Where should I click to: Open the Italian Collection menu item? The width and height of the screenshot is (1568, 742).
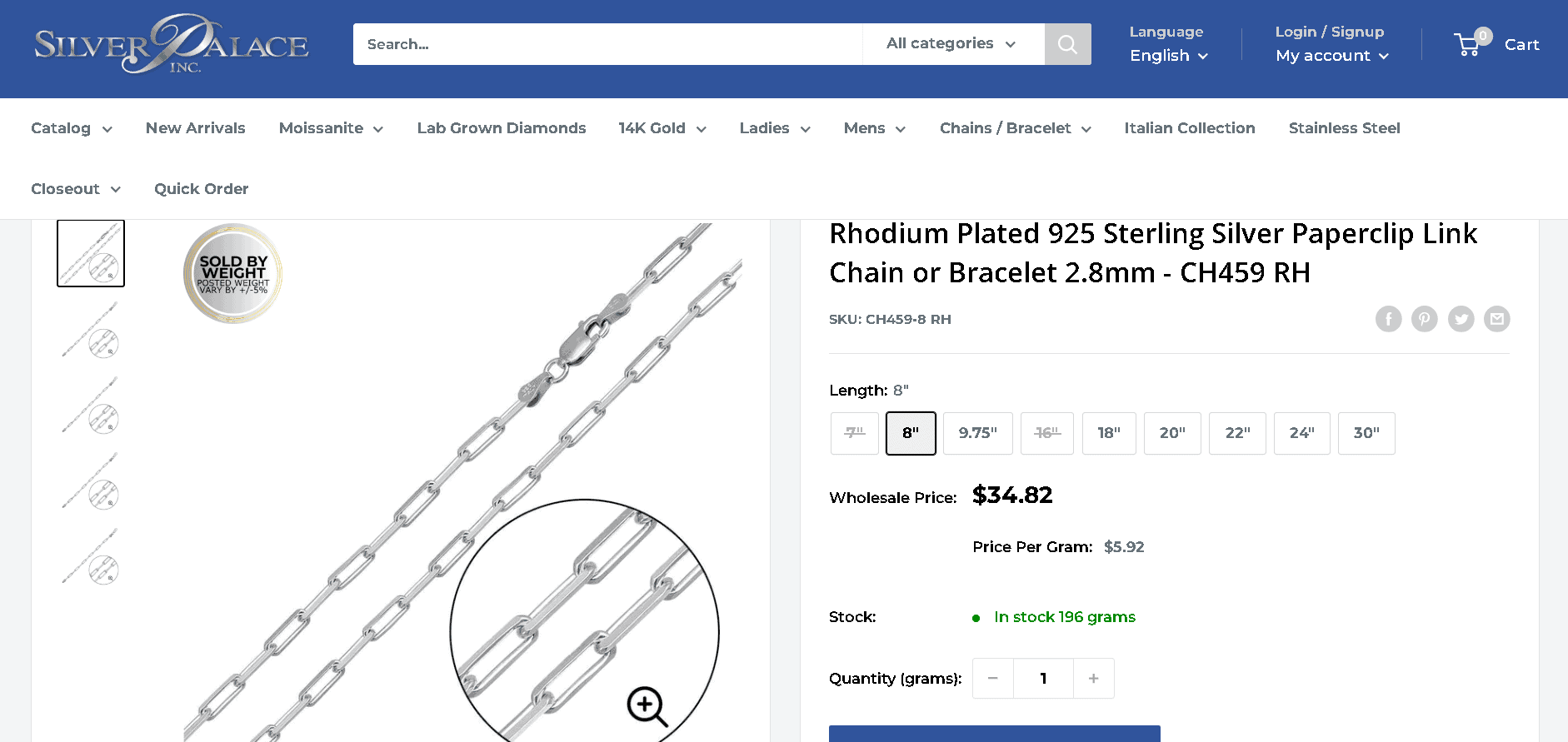1189,128
